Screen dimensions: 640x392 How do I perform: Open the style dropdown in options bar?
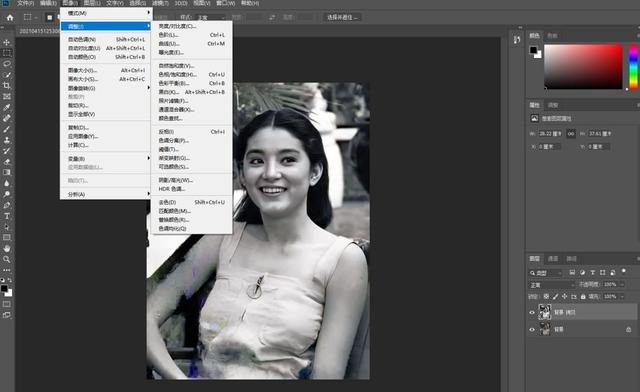(211, 18)
